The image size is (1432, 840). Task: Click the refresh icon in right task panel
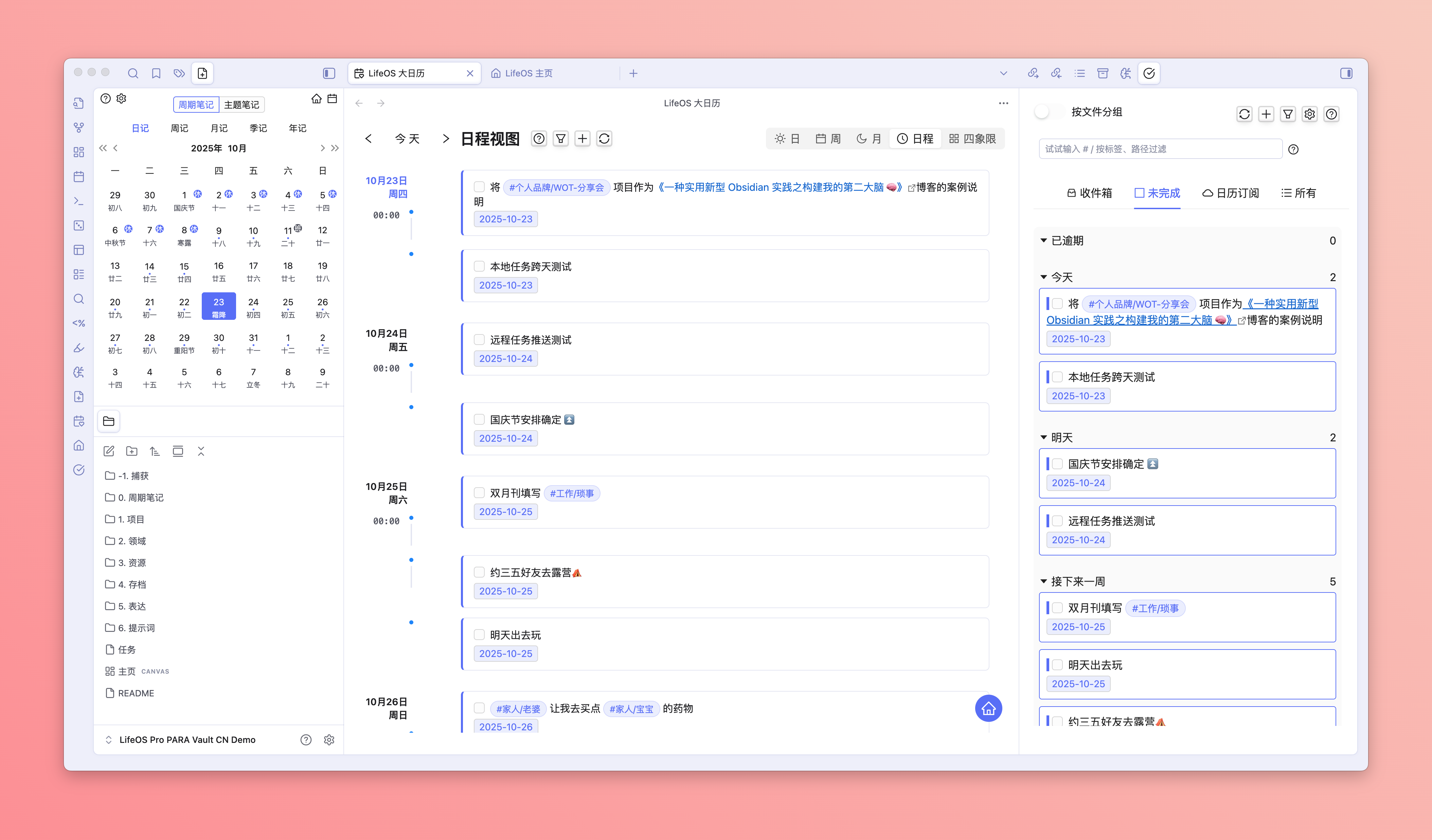[x=1244, y=114]
